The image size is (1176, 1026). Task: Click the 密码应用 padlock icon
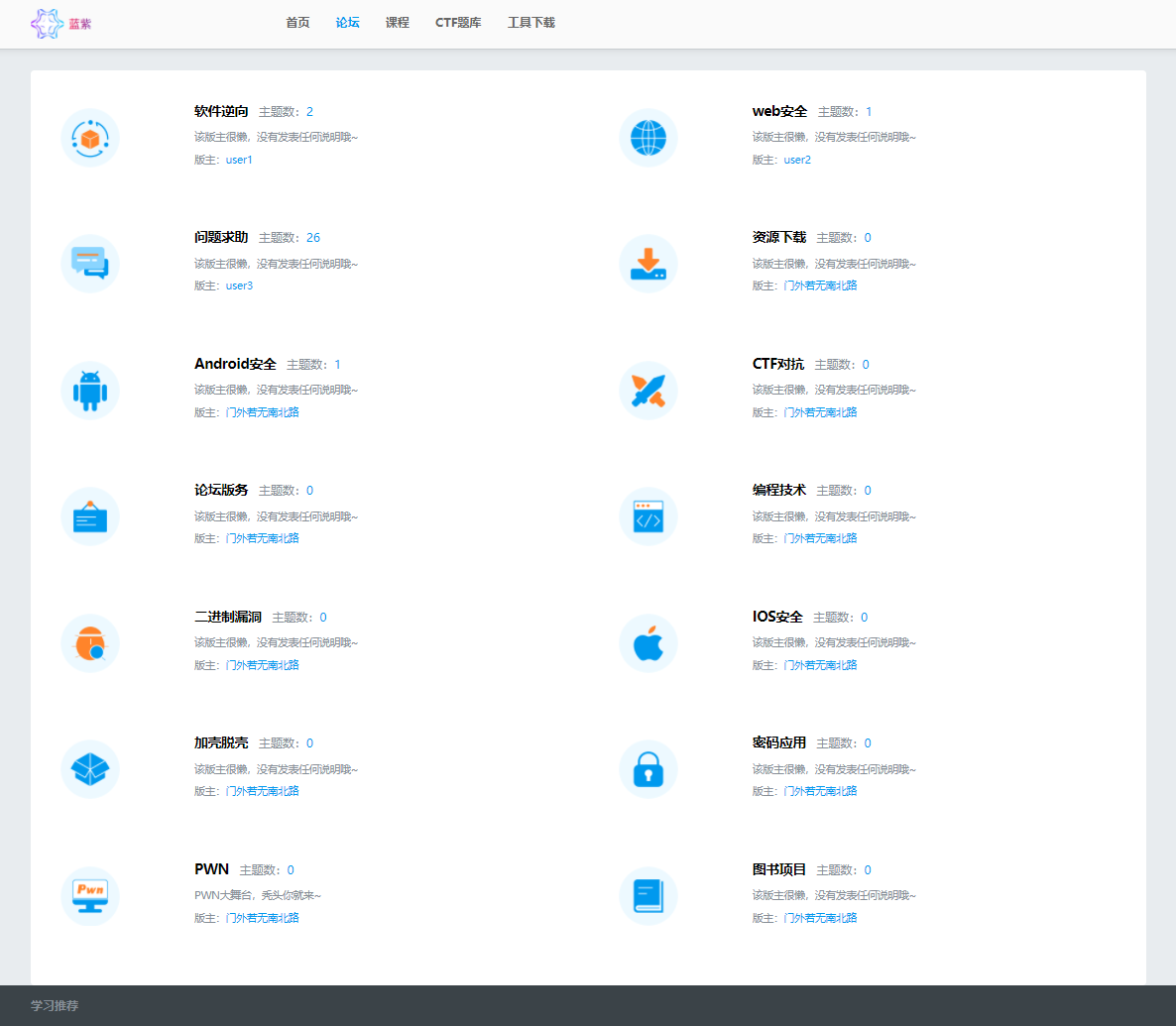(x=647, y=769)
